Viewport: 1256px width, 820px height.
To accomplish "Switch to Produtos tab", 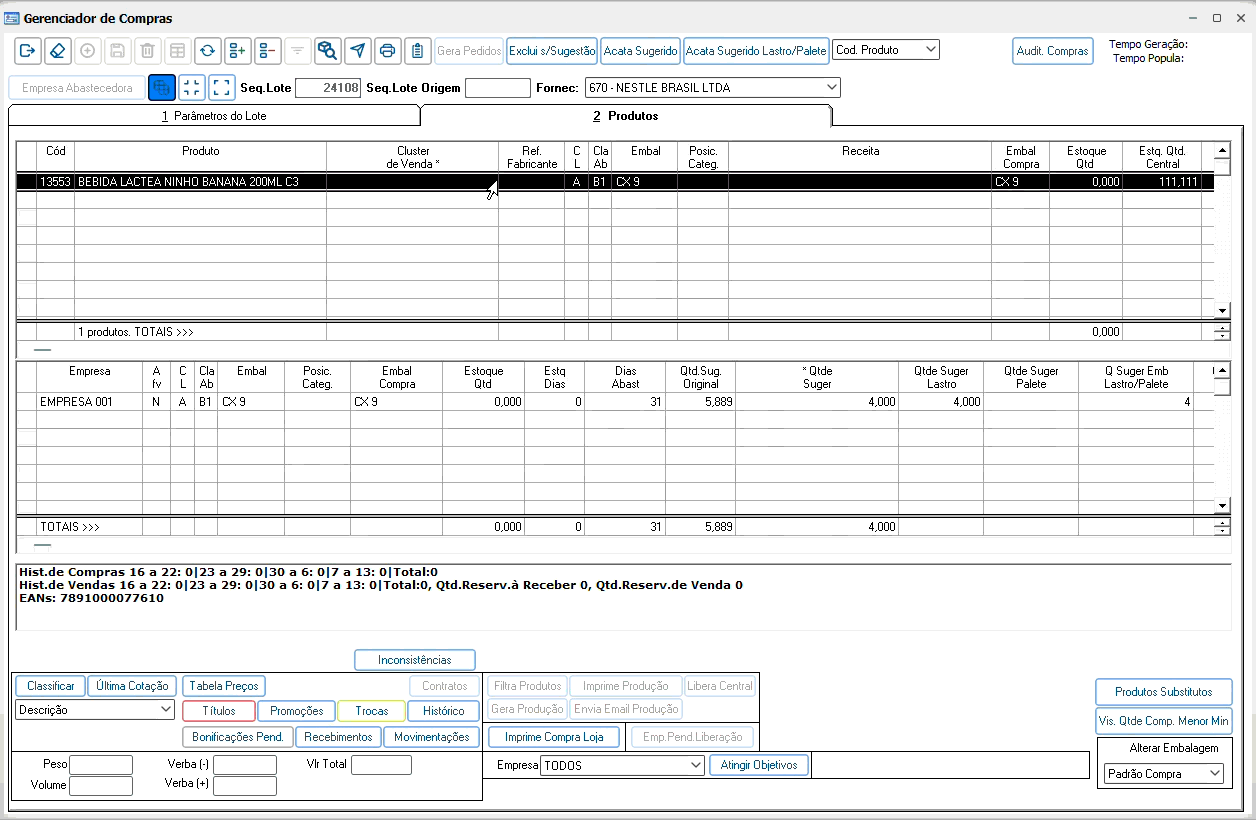I will pyautogui.click(x=626, y=116).
